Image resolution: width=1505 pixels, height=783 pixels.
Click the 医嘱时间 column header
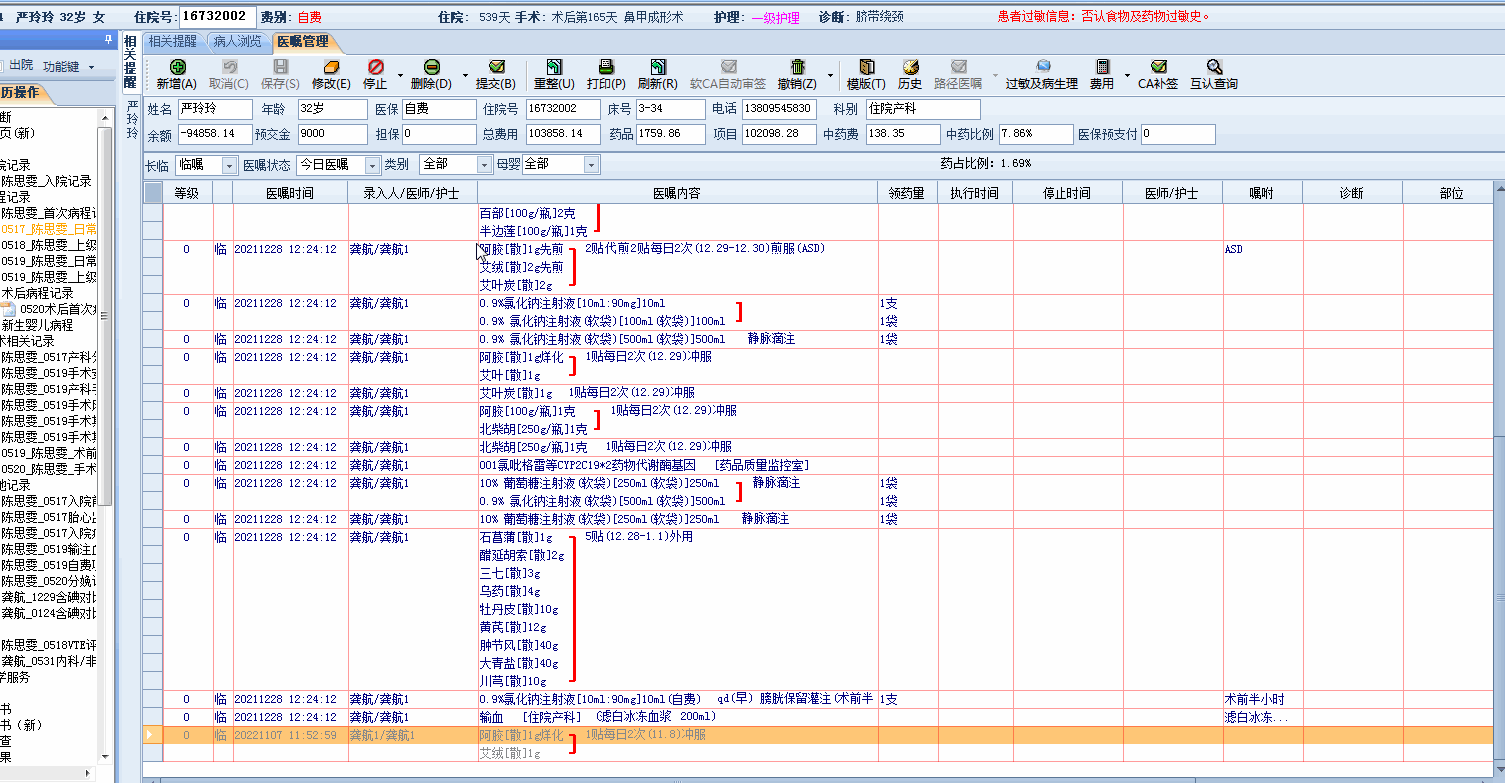pyautogui.click(x=290, y=193)
